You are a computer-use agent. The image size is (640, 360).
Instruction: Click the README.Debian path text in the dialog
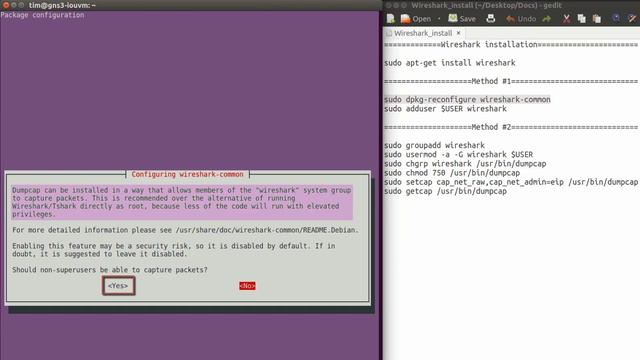coord(267,230)
